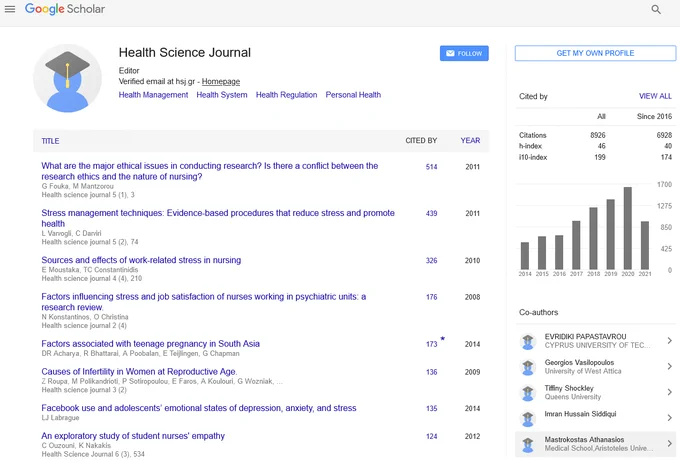The image size is (680, 463).
Task: Click the 173 citation count
Action: tap(432, 344)
